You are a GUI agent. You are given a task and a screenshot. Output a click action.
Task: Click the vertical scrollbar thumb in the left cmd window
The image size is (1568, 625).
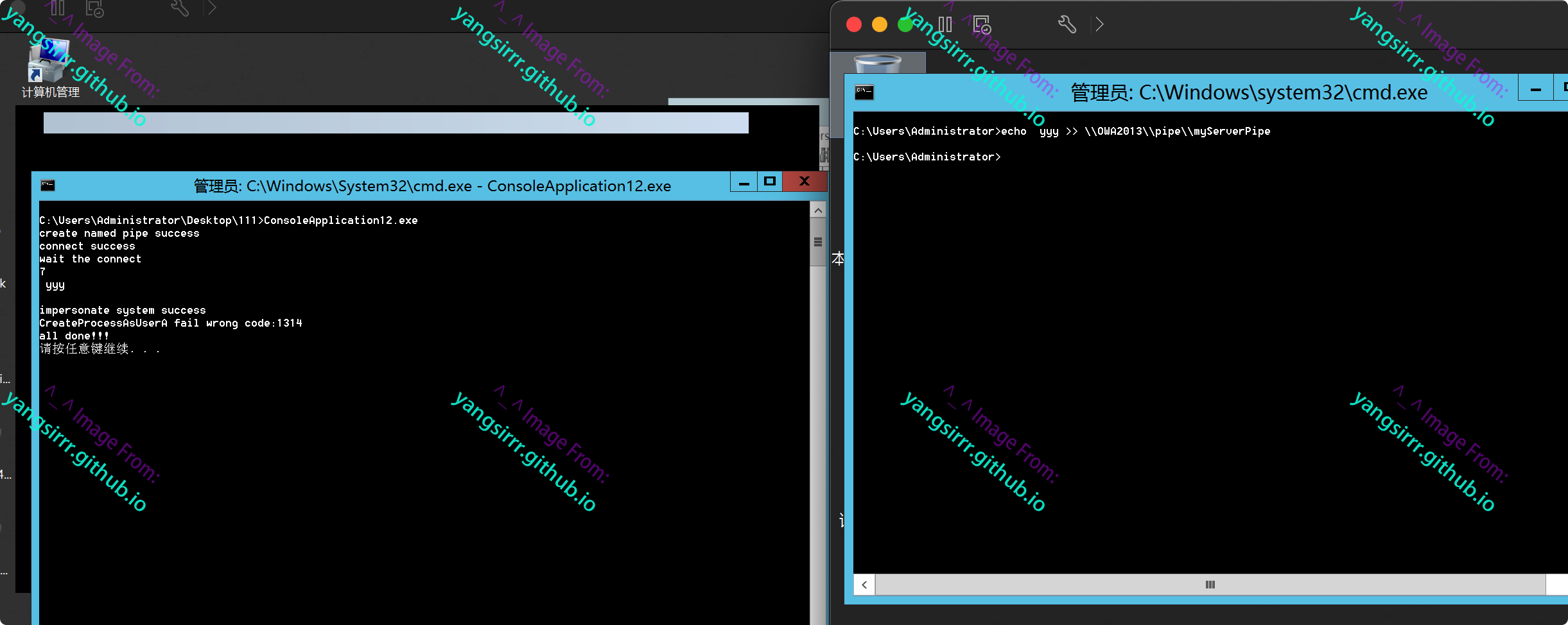click(x=818, y=242)
